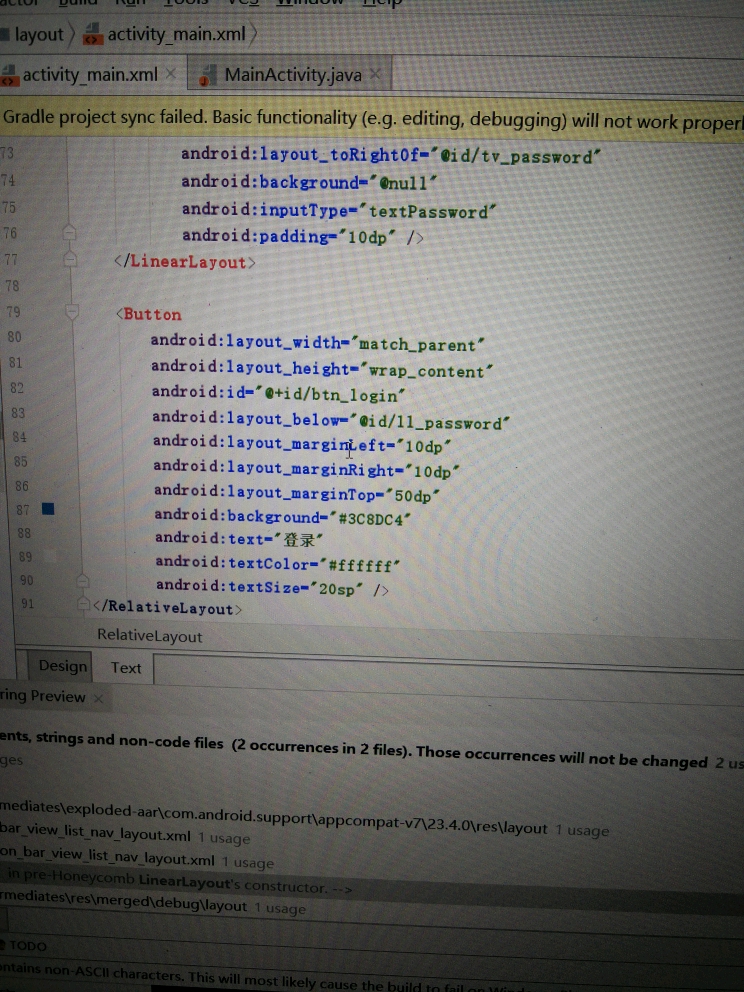Viewport: 744px width, 992px height.
Task: Click line number 87 in the gutter
Action: click(x=23, y=510)
